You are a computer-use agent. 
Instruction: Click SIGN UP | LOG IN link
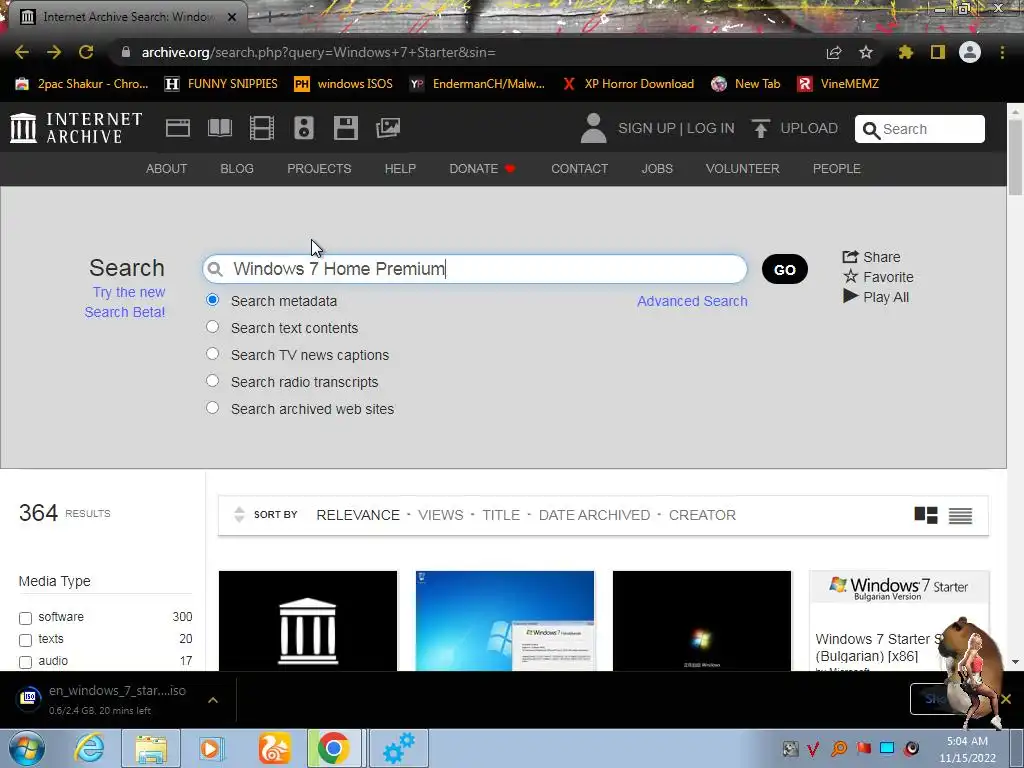pos(676,128)
